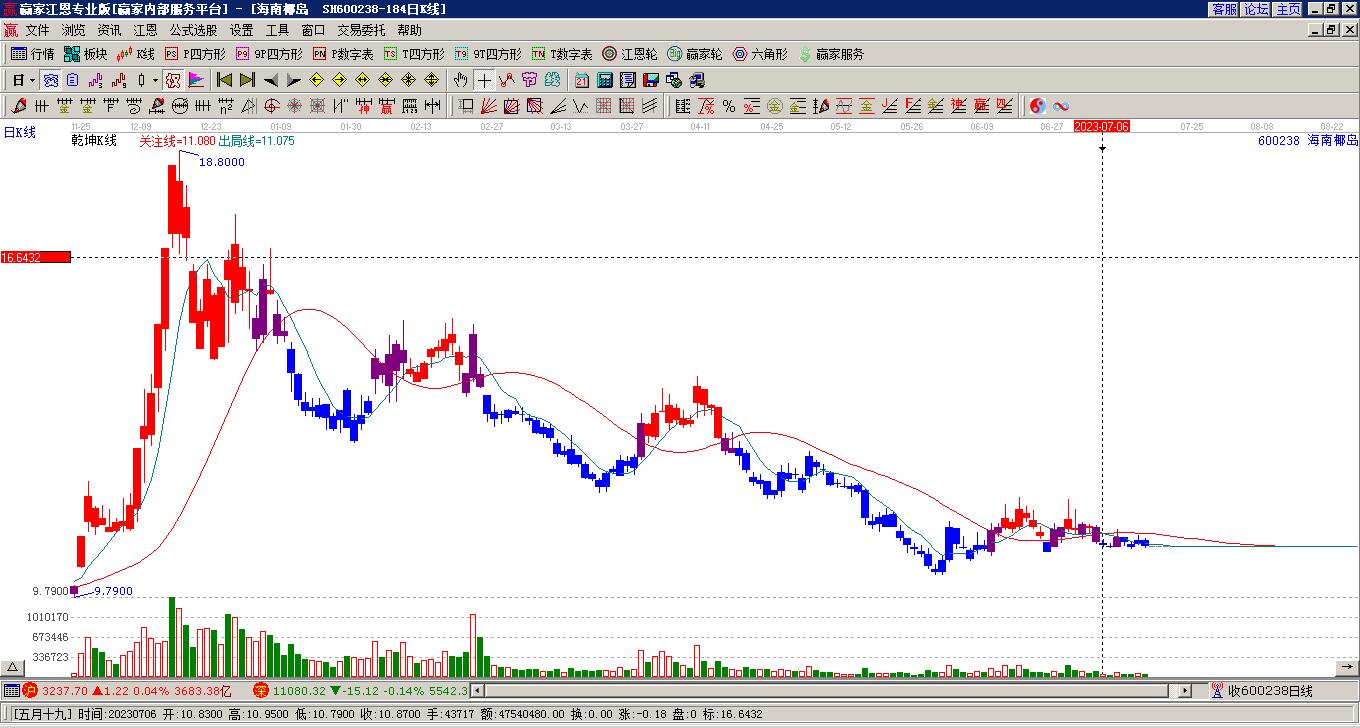Open 赢家服务 with the dollar icon
The image size is (1360, 728).
(x=831, y=54)
